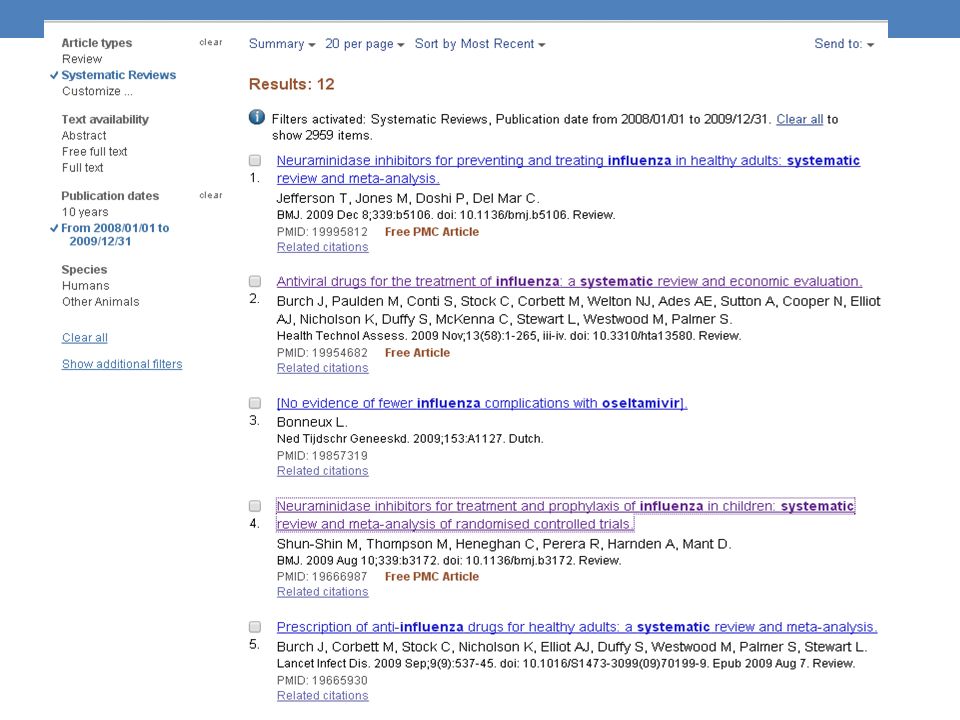Click the Article types heading
Screen dimensions: 960x720
pyautogui.click(x=97, y=43)
